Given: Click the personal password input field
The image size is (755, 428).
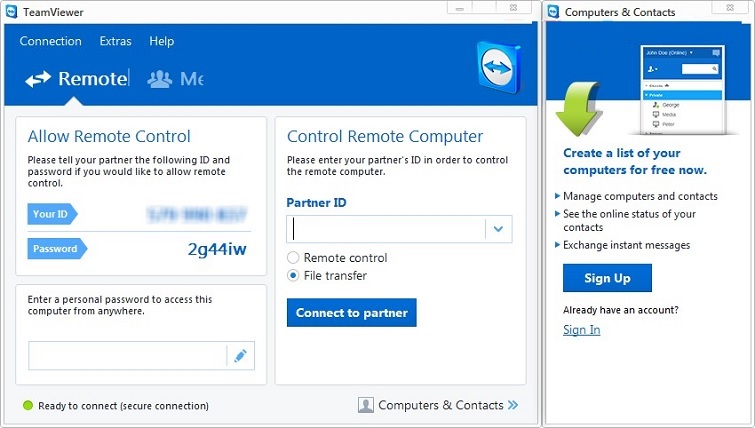Looking at the screenshot, I should [x=127, y=356].
